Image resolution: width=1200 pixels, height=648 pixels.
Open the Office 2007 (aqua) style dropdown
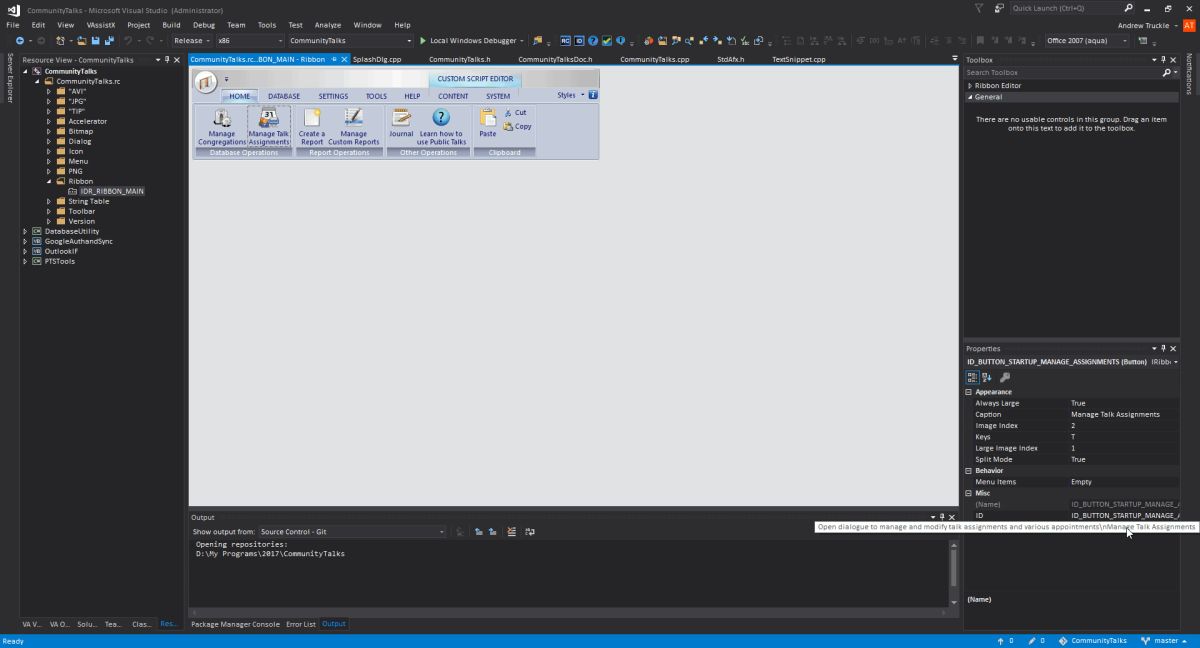point(1087,41)
